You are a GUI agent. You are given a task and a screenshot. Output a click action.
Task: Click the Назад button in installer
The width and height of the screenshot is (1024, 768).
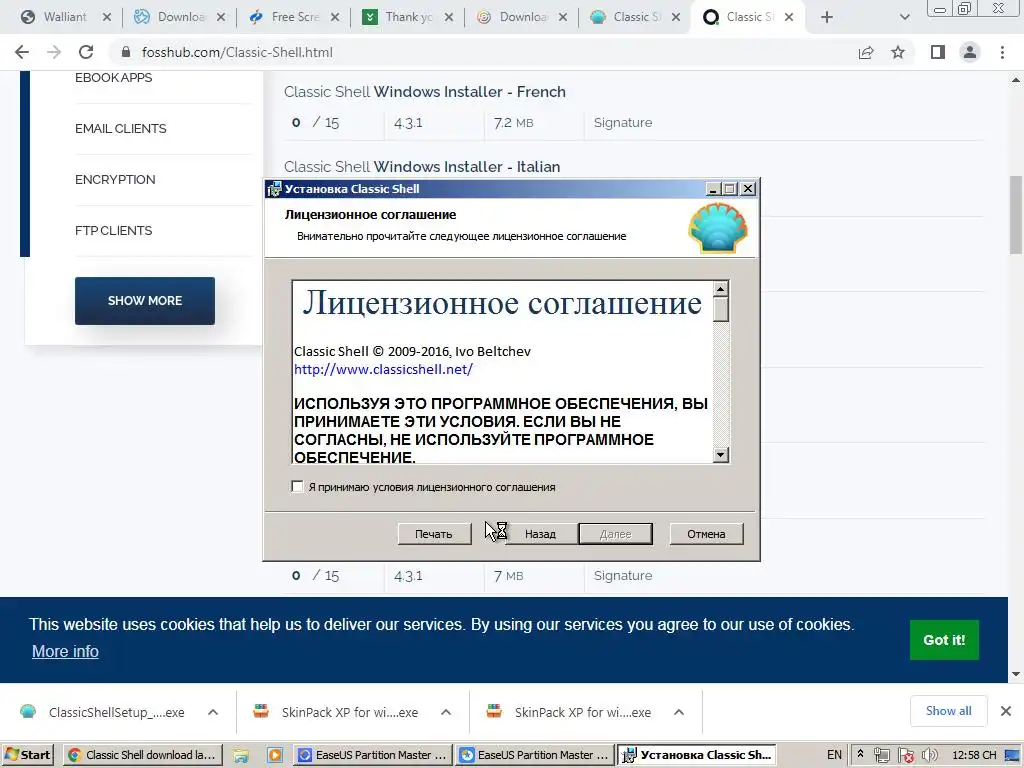point(539,534)
